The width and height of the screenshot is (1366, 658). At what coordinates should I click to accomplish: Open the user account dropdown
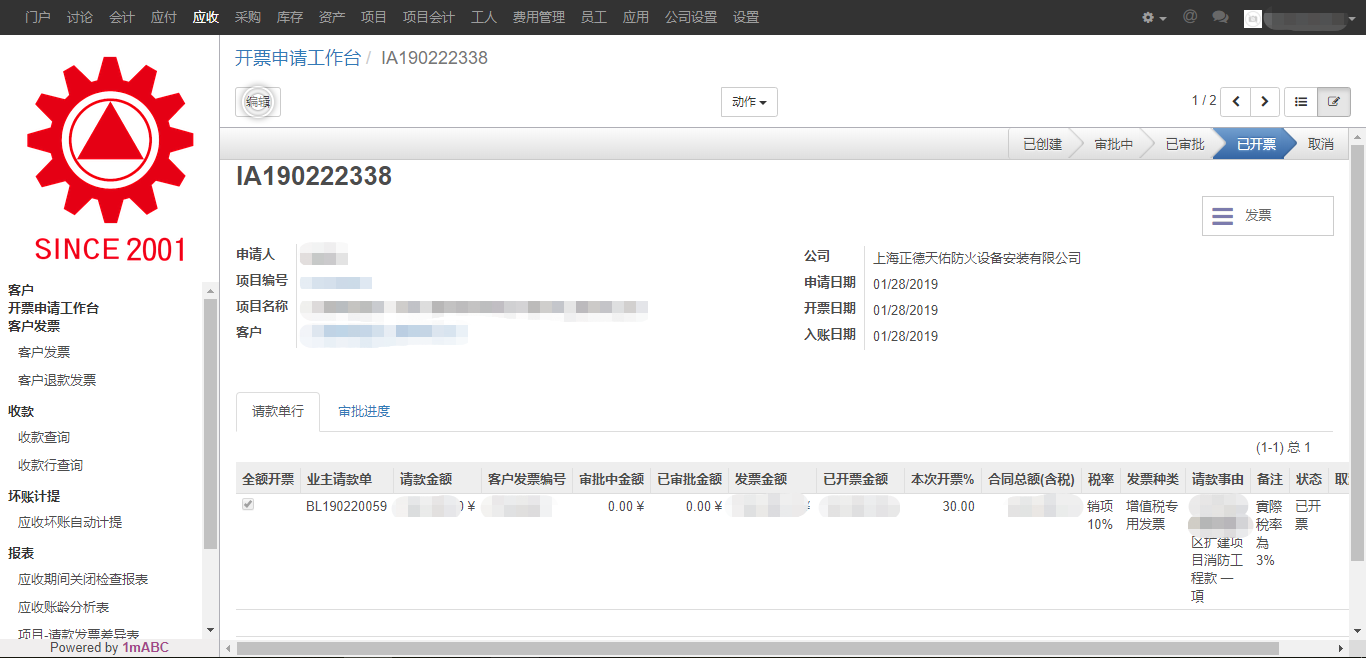1298,17
